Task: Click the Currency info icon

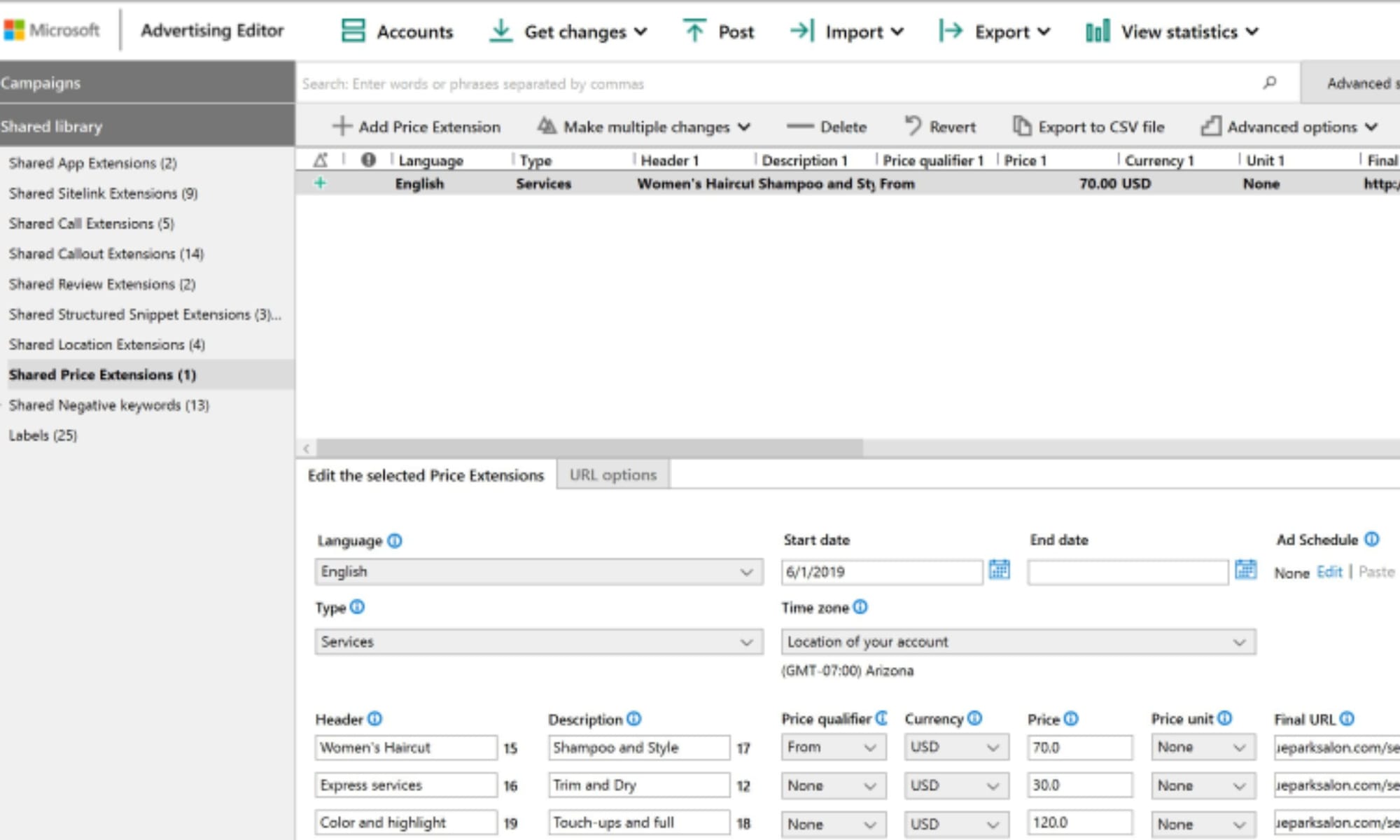Action: (x=975, y=718)
